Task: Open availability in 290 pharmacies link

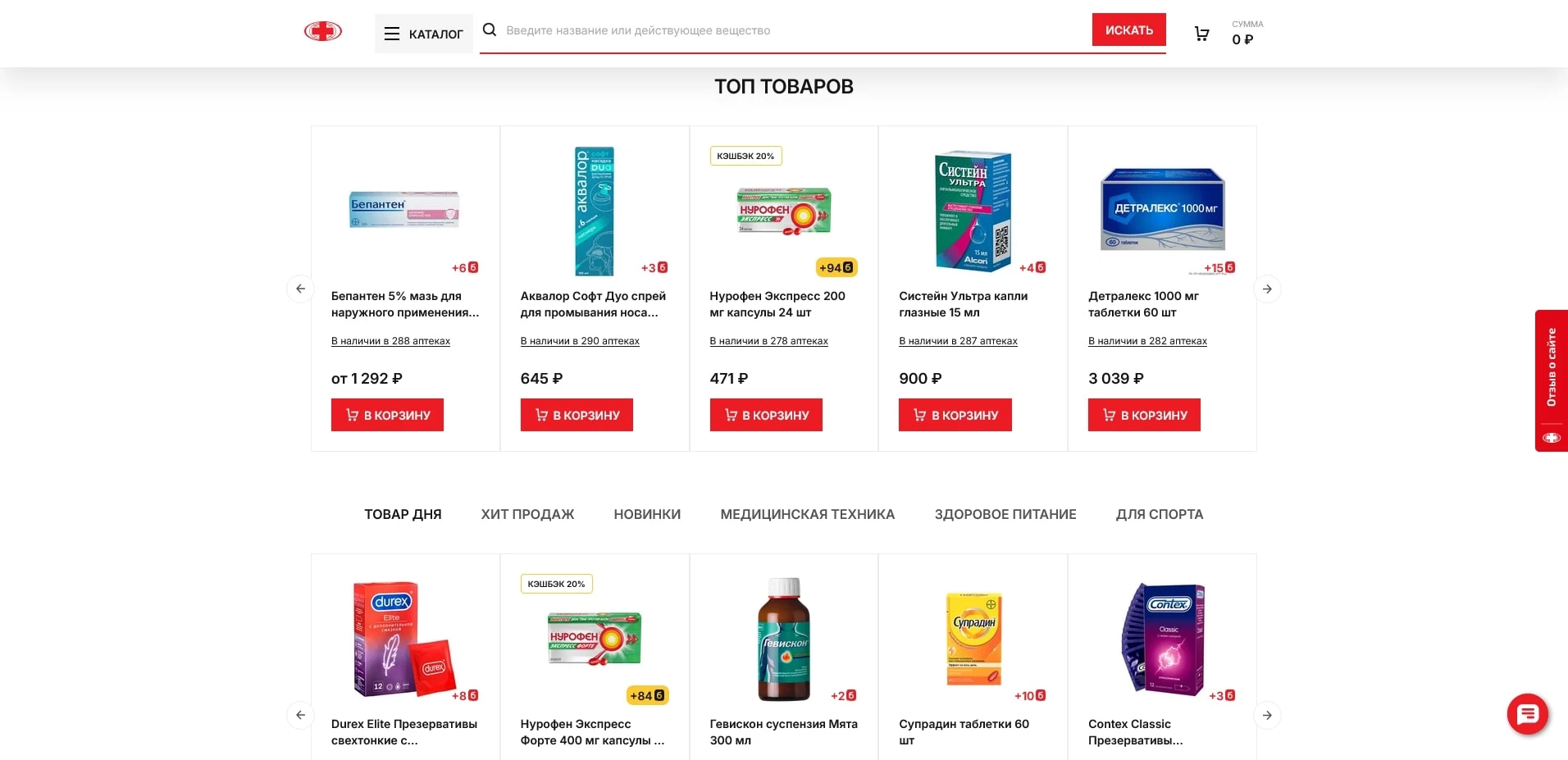Action: (x=580, y=341)
